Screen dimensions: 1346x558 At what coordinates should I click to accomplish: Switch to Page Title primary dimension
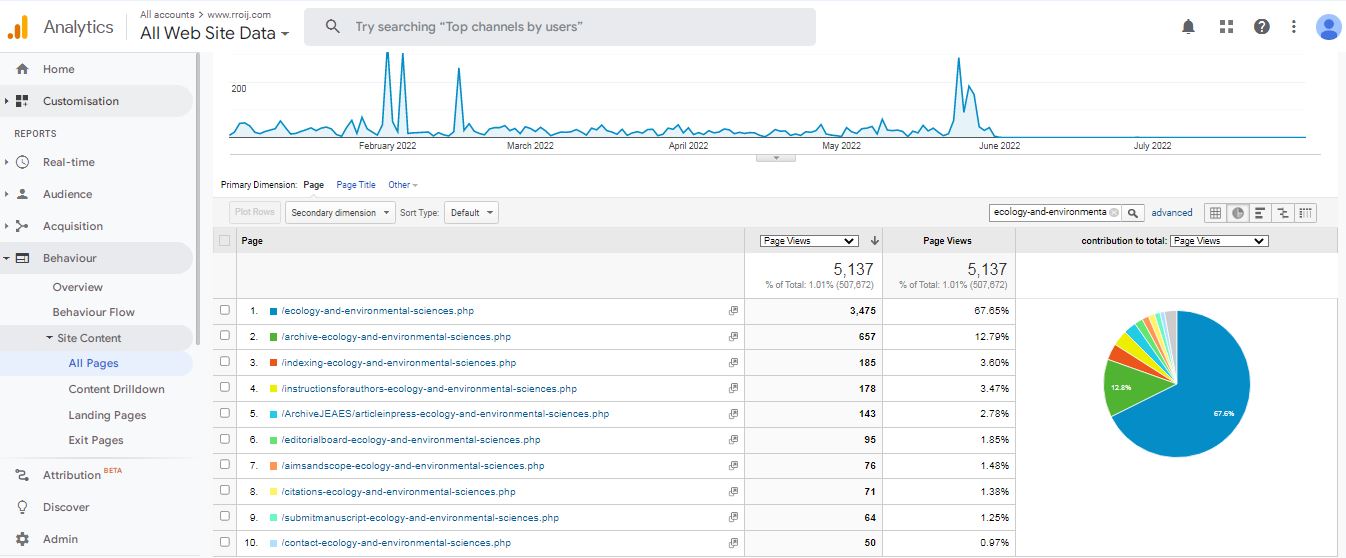pos(356,185)
